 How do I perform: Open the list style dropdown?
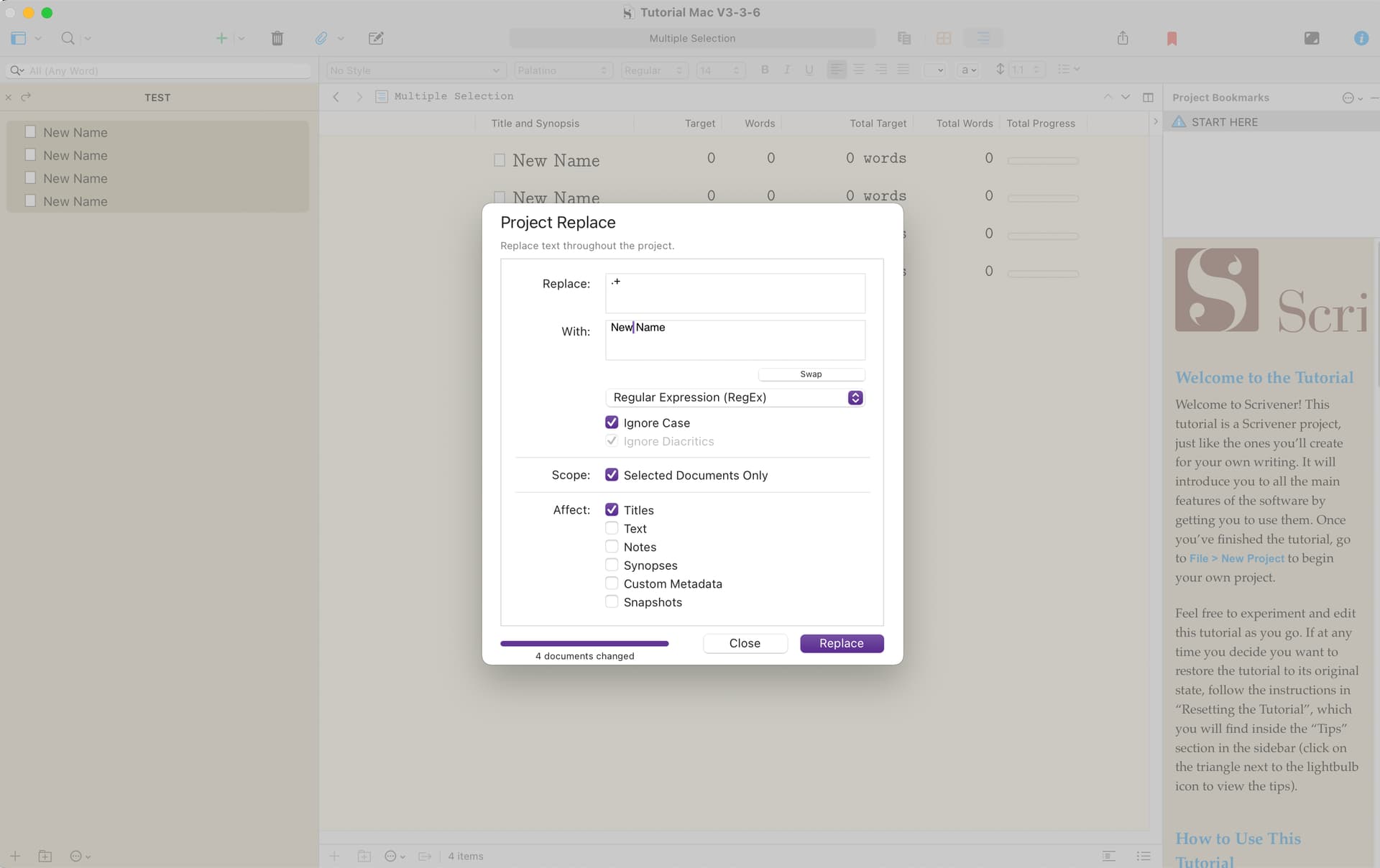pyautogui.click(x=1069, y=70)
